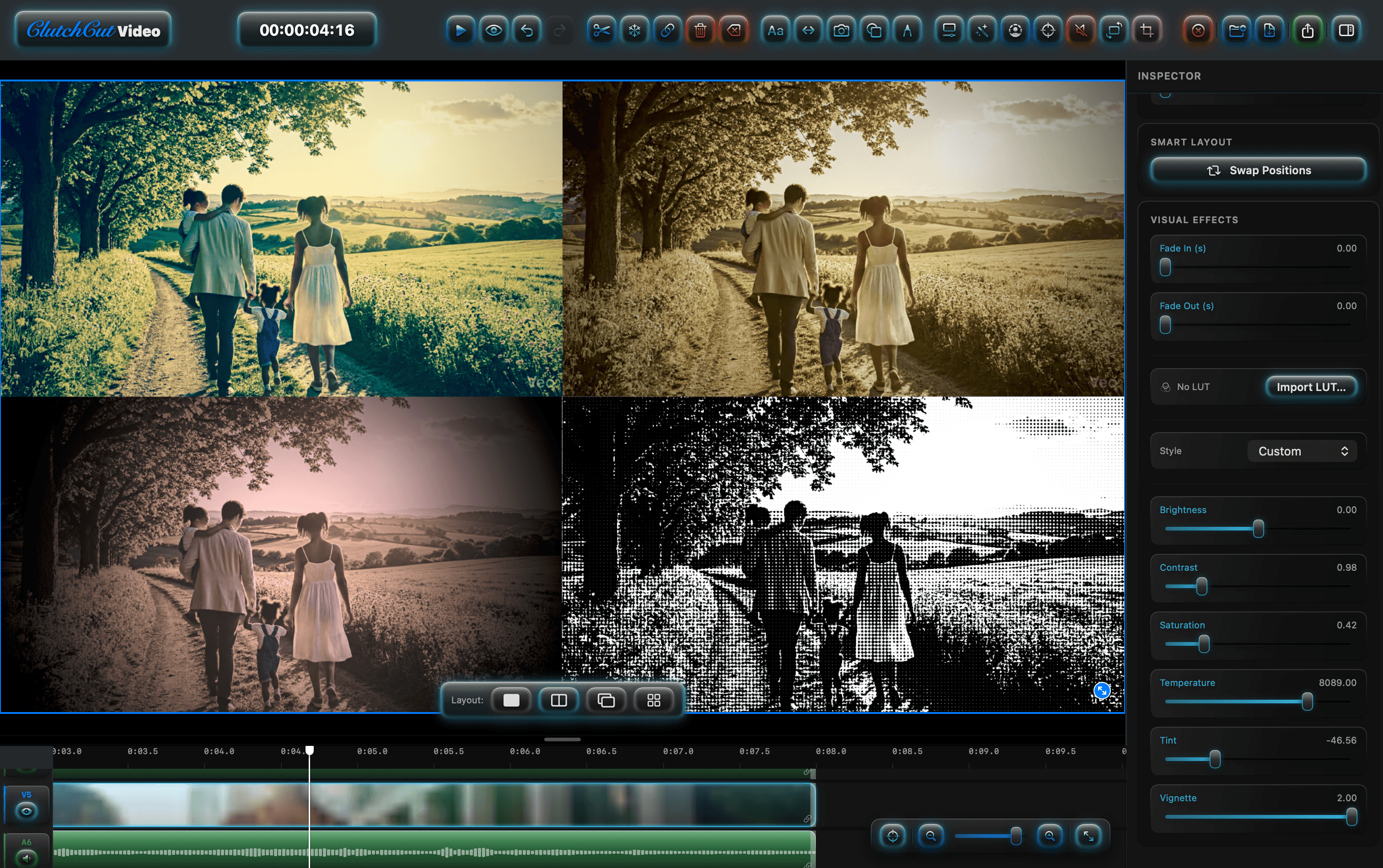Click the ripple delete backspace icon

(x=734, y=31)
